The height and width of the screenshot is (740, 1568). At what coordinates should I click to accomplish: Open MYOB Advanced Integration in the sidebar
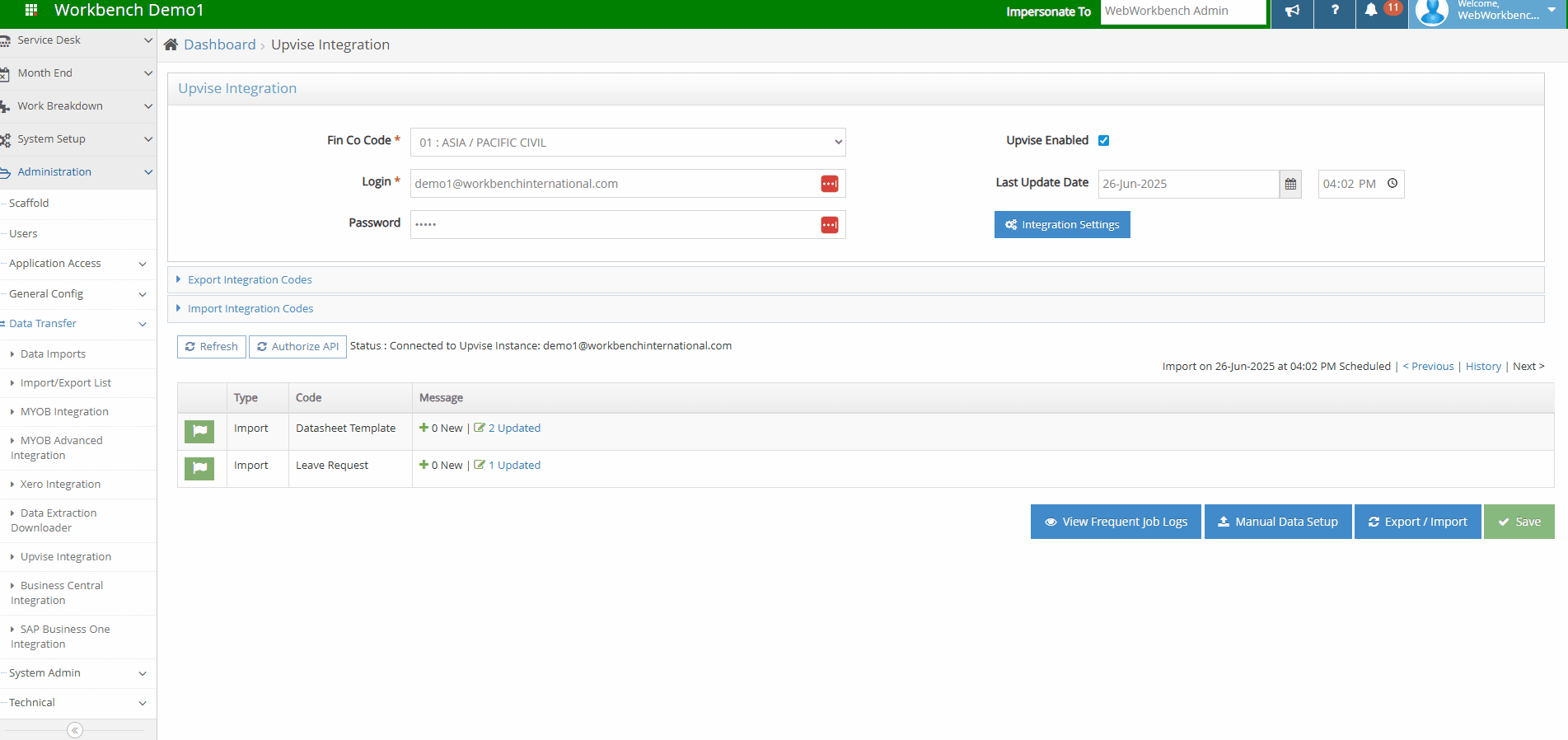(57, 447)
